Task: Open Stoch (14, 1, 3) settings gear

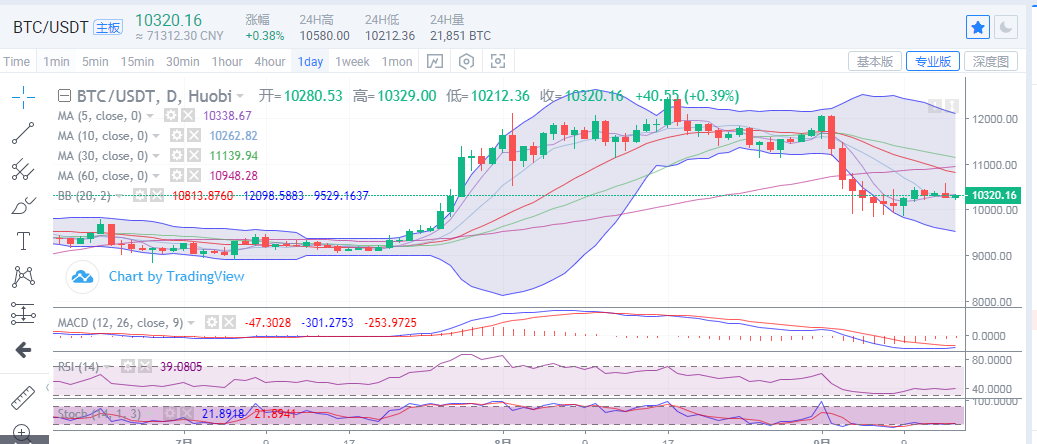Action: coord(171,414)
